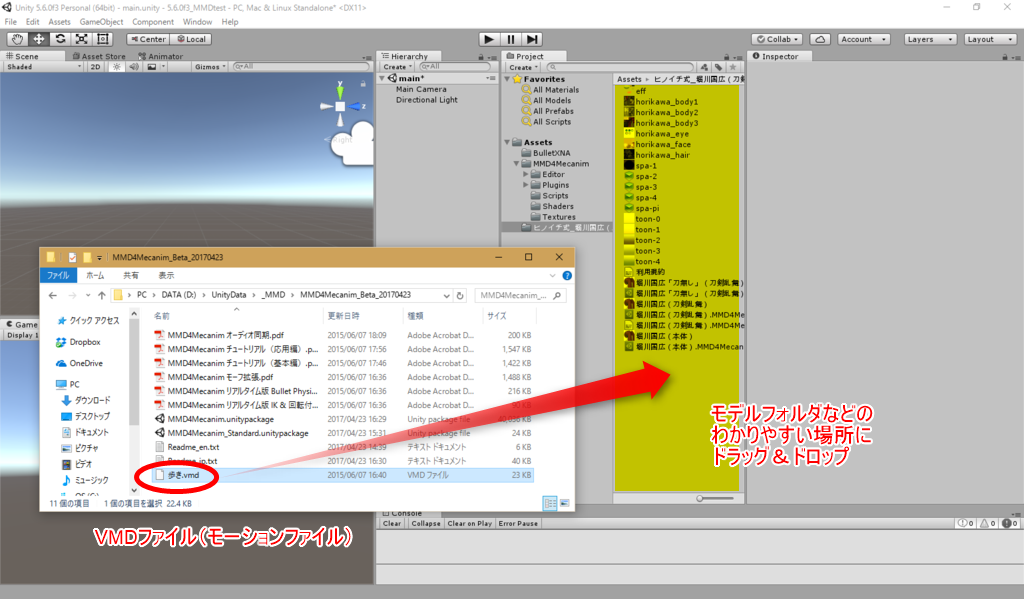Open the Gizmos dropdown
Image resolution: width=1024 pixels, height=599 pixels.
coord(210,67)
